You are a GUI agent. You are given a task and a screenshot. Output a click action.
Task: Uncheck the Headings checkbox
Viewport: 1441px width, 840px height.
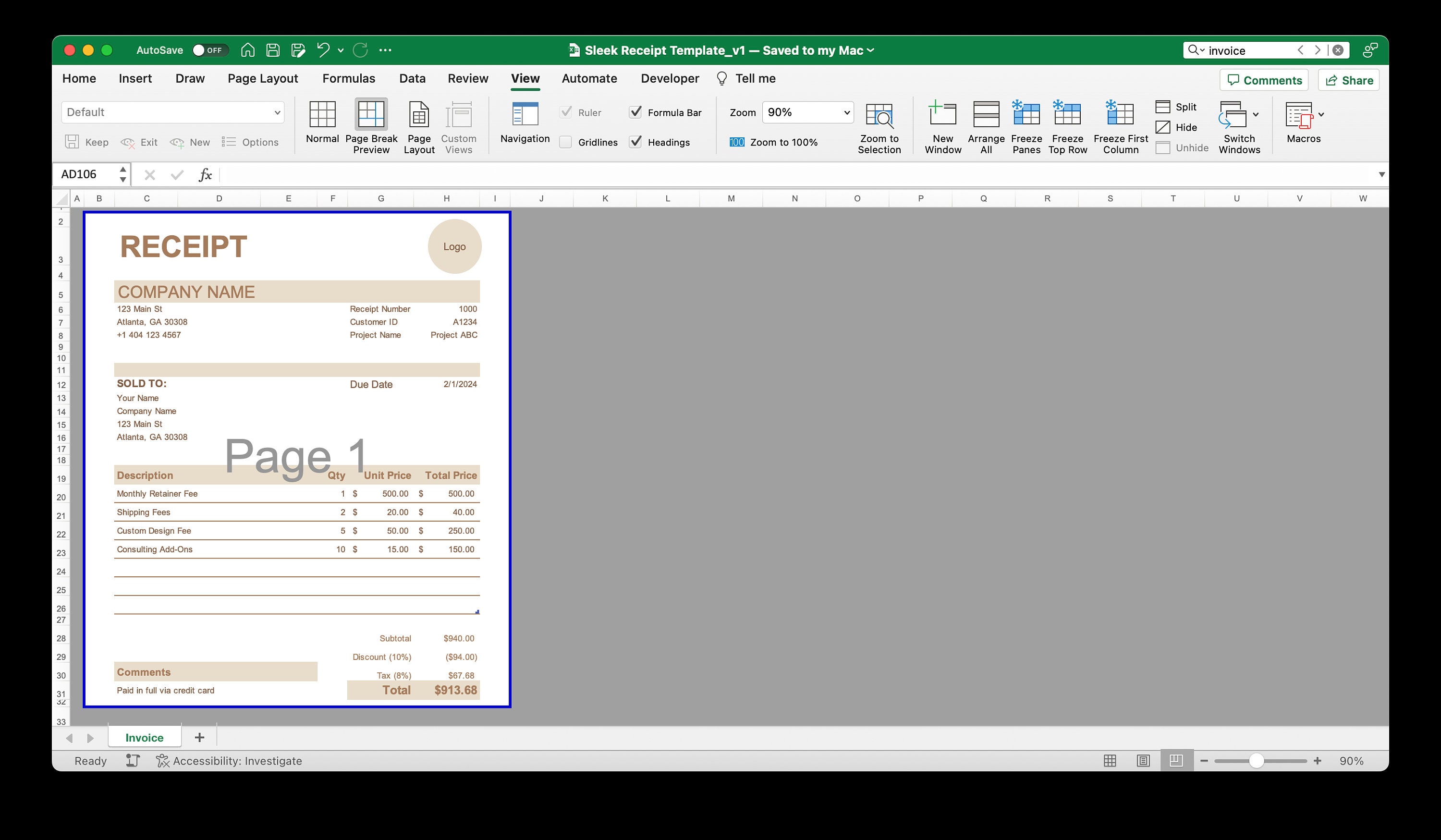tap(635, 142)
